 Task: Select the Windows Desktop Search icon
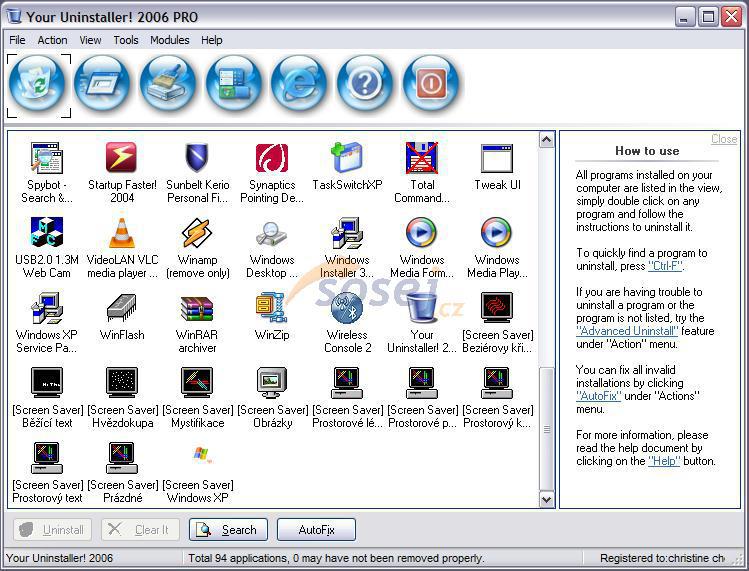[271, 233]
